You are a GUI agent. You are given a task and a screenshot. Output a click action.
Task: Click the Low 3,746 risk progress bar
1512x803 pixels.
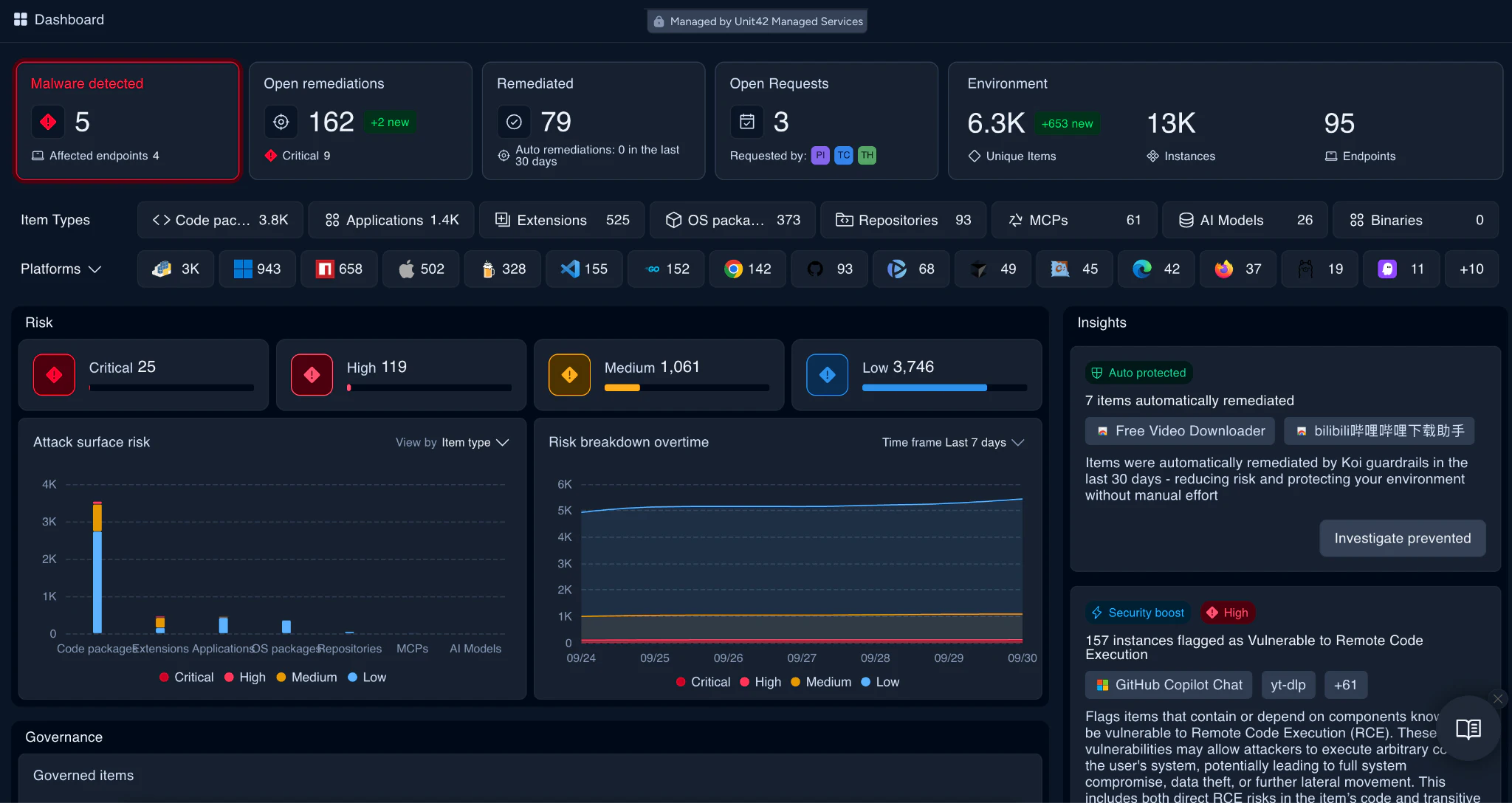tap(944, 387)
